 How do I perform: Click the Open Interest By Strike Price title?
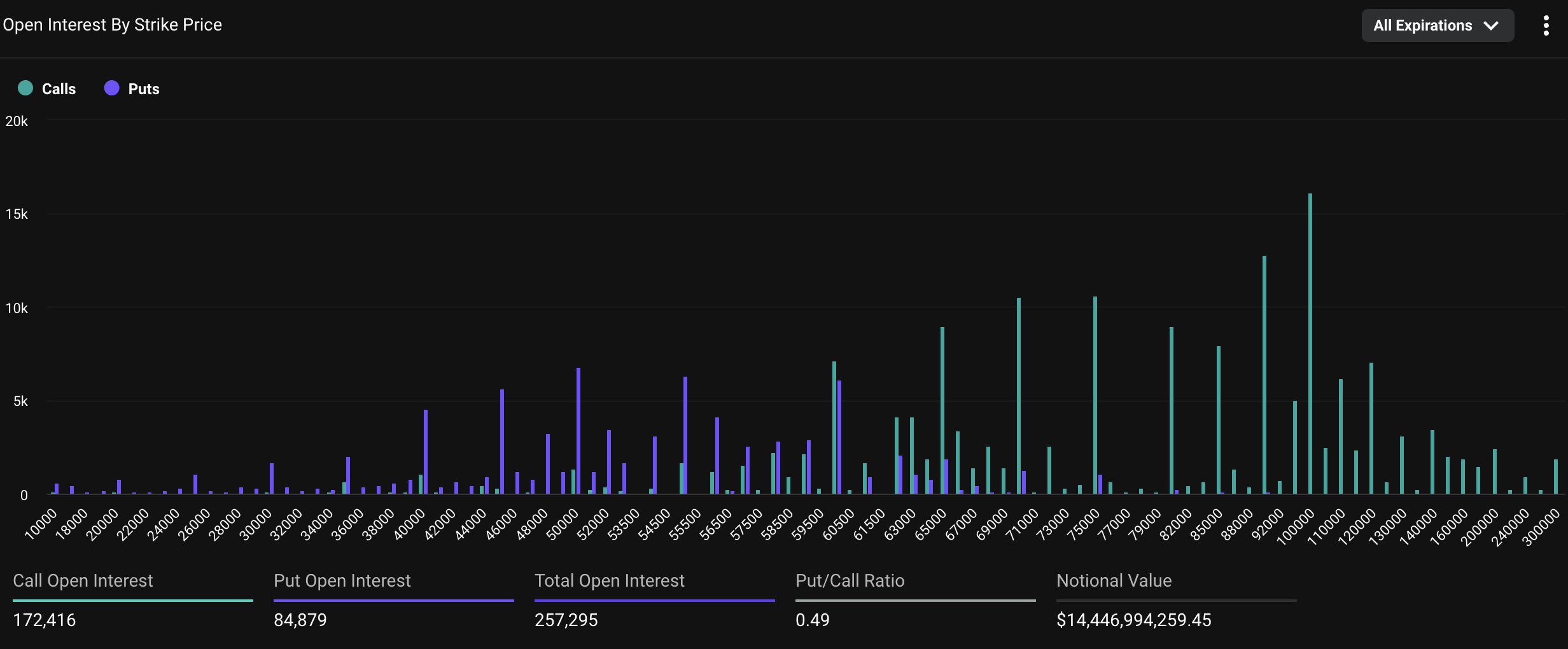point(113,25)
